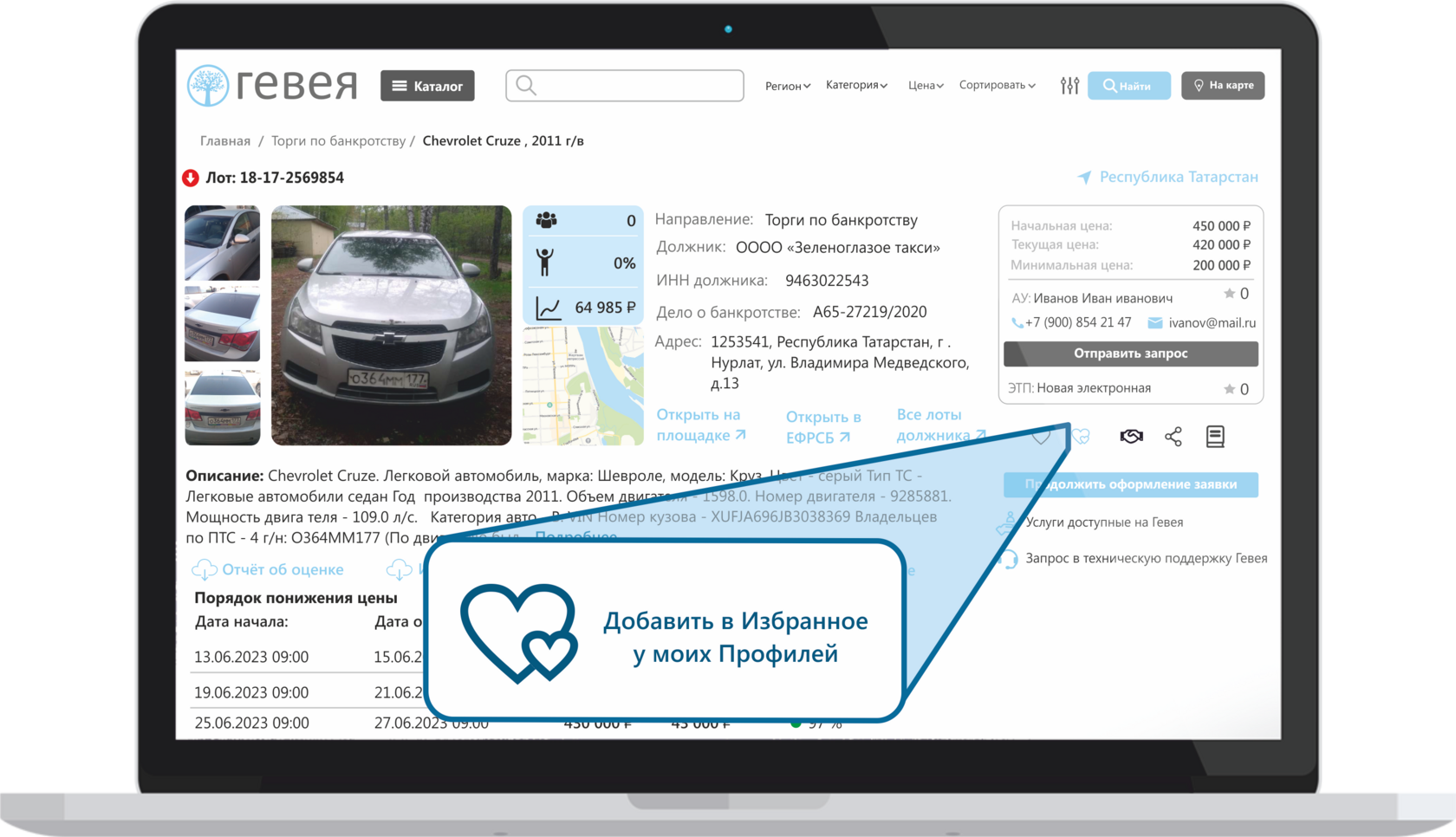Image resolution: width=1456 pixels, height=837 pixels.
Task: Open Открыть в ЕФРСБ link
Action: tap(822, 427)
